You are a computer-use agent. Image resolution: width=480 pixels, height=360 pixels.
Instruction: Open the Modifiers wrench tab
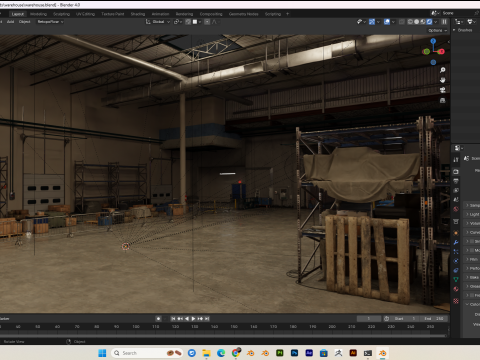pos(456,242)
